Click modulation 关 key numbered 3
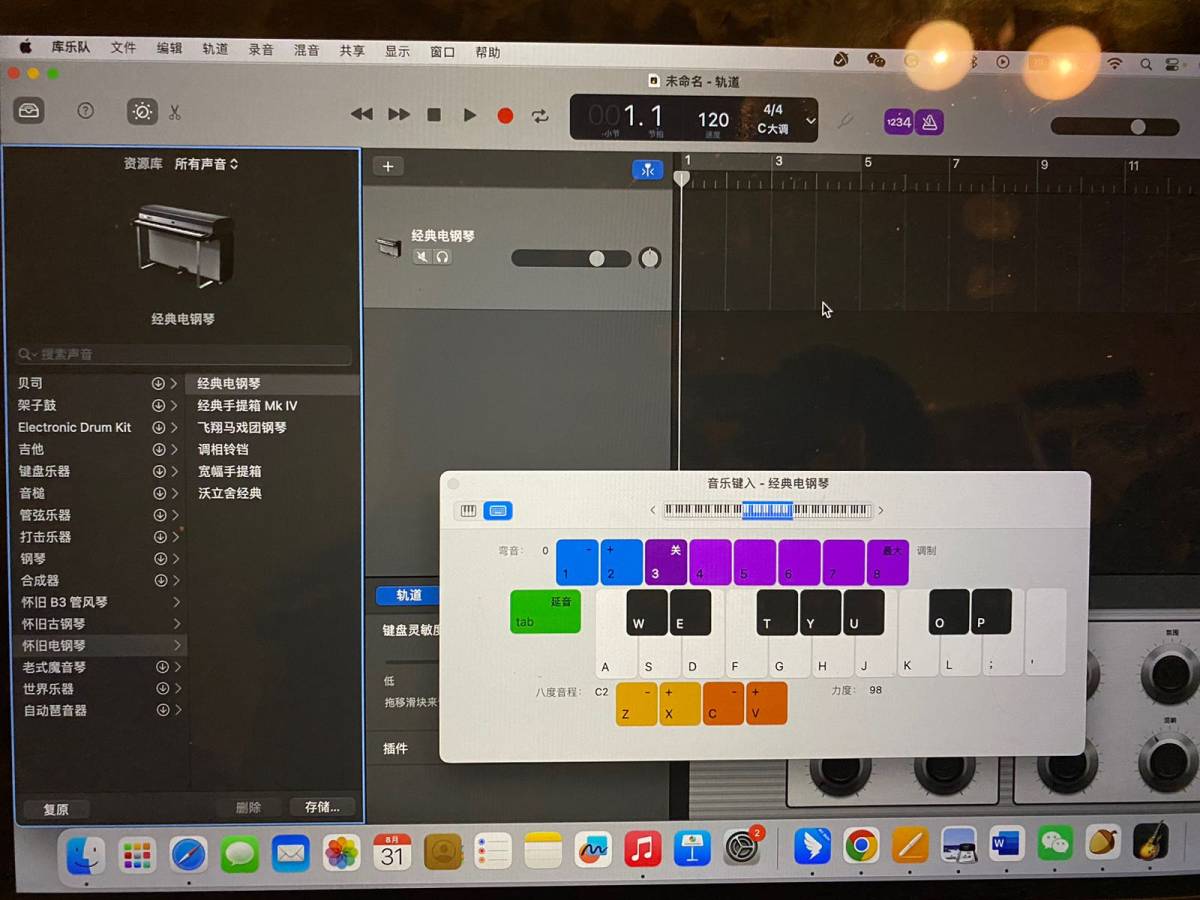 pyautogui.click(x=666, y=562)
